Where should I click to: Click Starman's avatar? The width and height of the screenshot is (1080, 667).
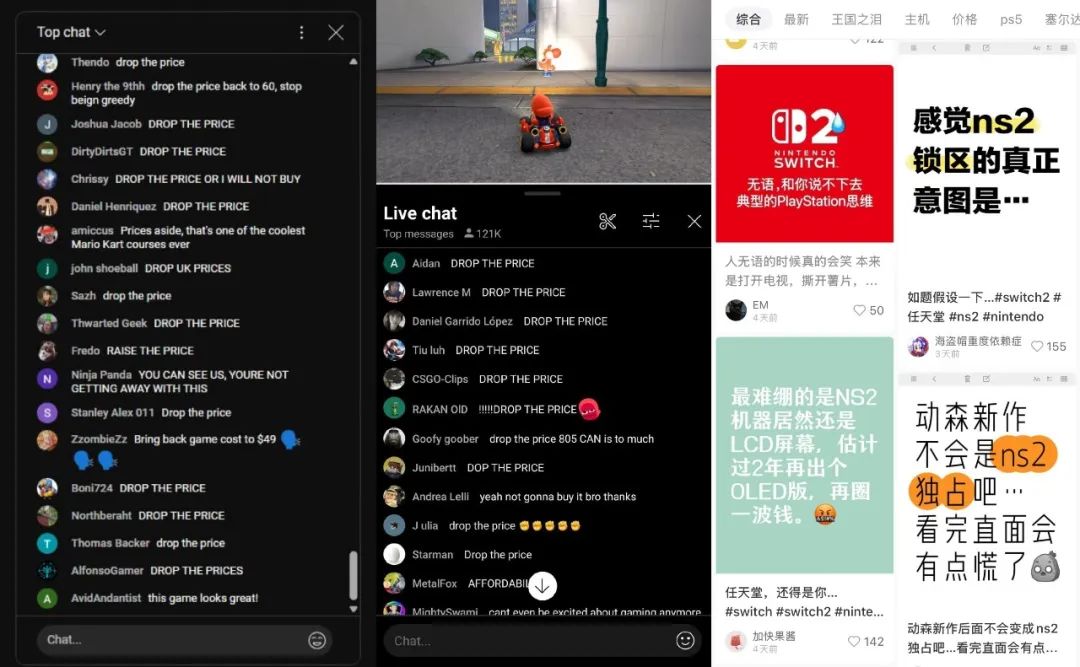pos(394,555)
